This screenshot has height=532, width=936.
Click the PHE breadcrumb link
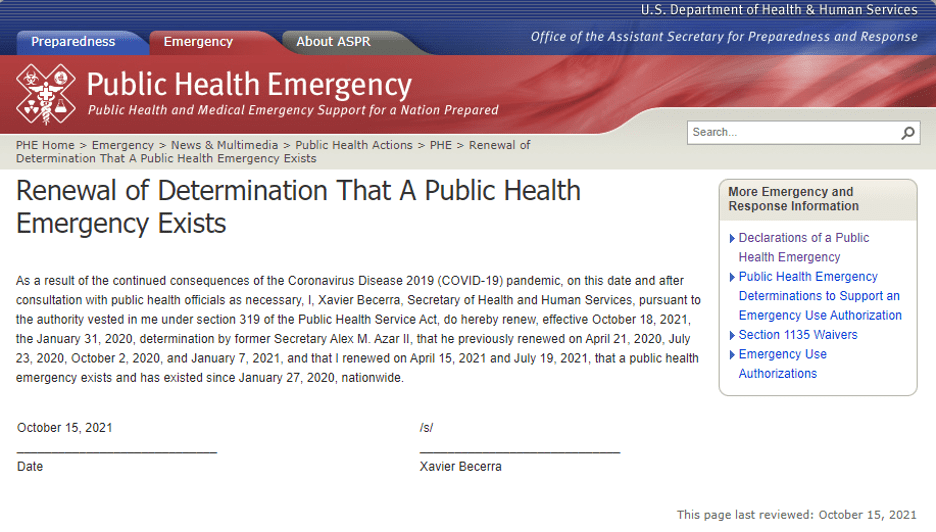click(441, 145)
